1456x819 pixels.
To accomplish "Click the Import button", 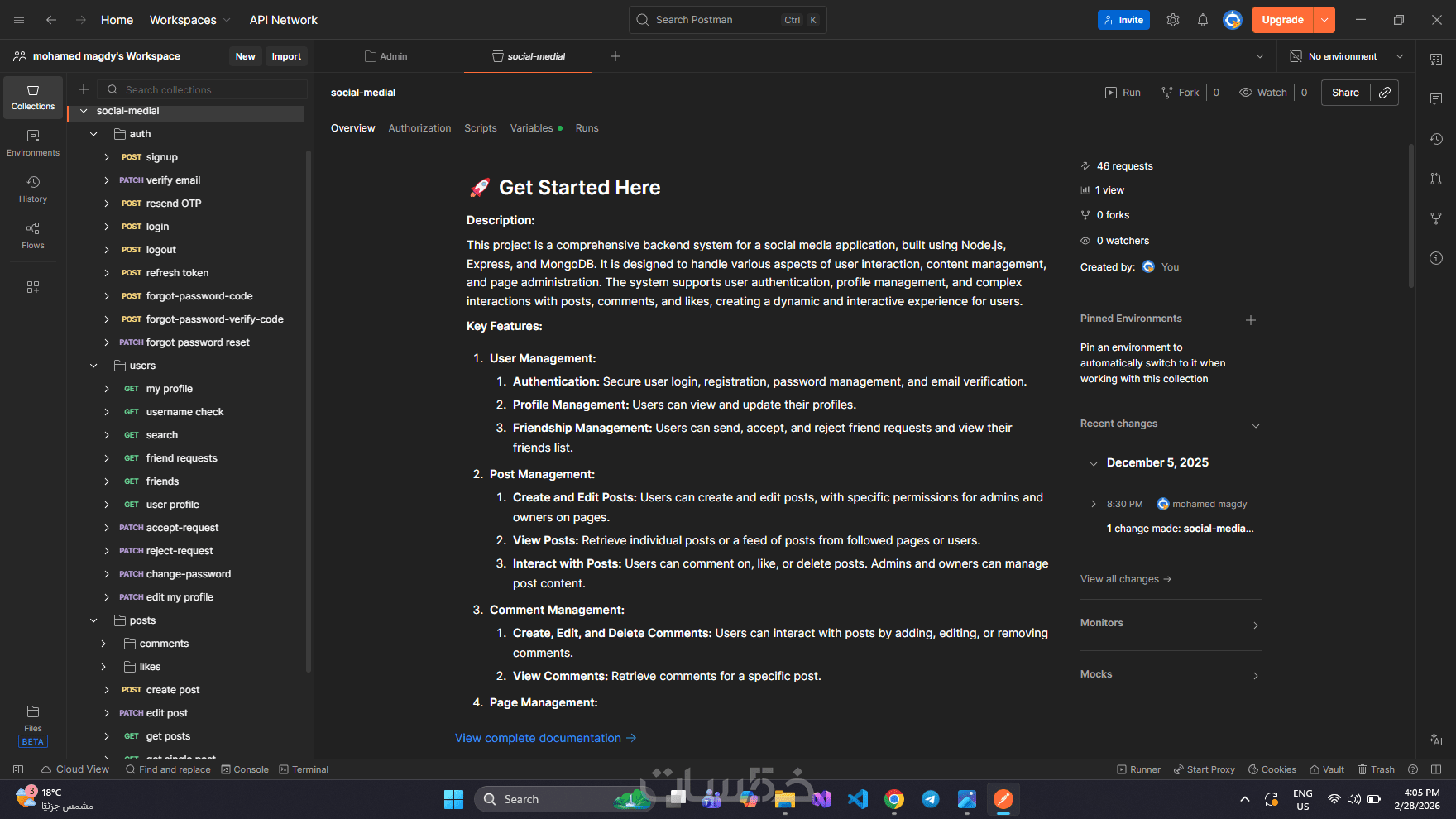I will [286, 56].
